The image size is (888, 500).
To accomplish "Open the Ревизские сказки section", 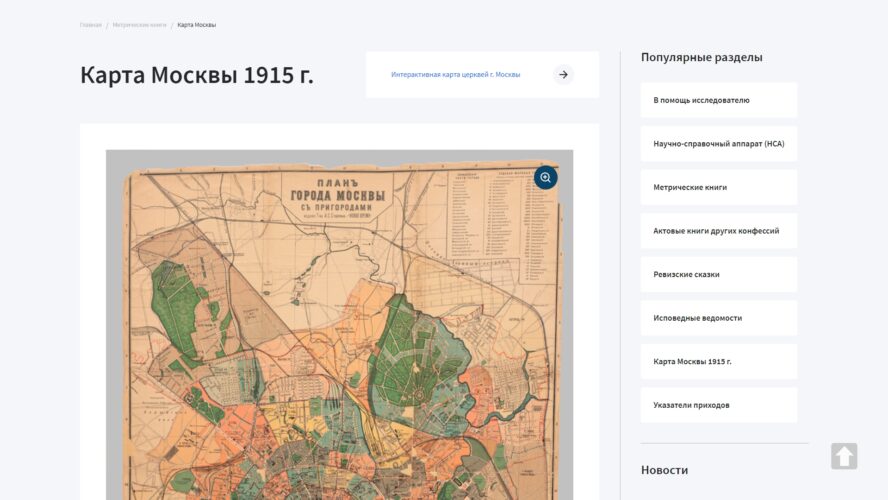I will coord(719,275).
